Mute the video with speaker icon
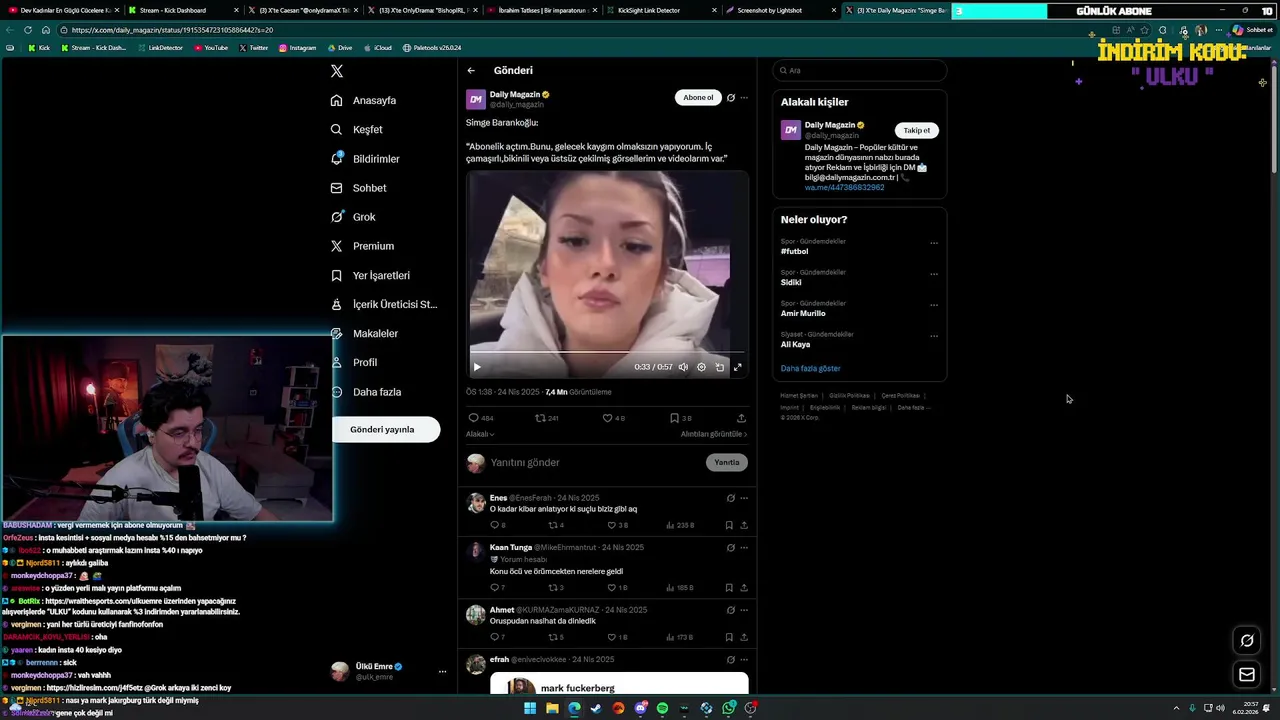This screenshot has height=720, width=1280. (x=683, y=367)
